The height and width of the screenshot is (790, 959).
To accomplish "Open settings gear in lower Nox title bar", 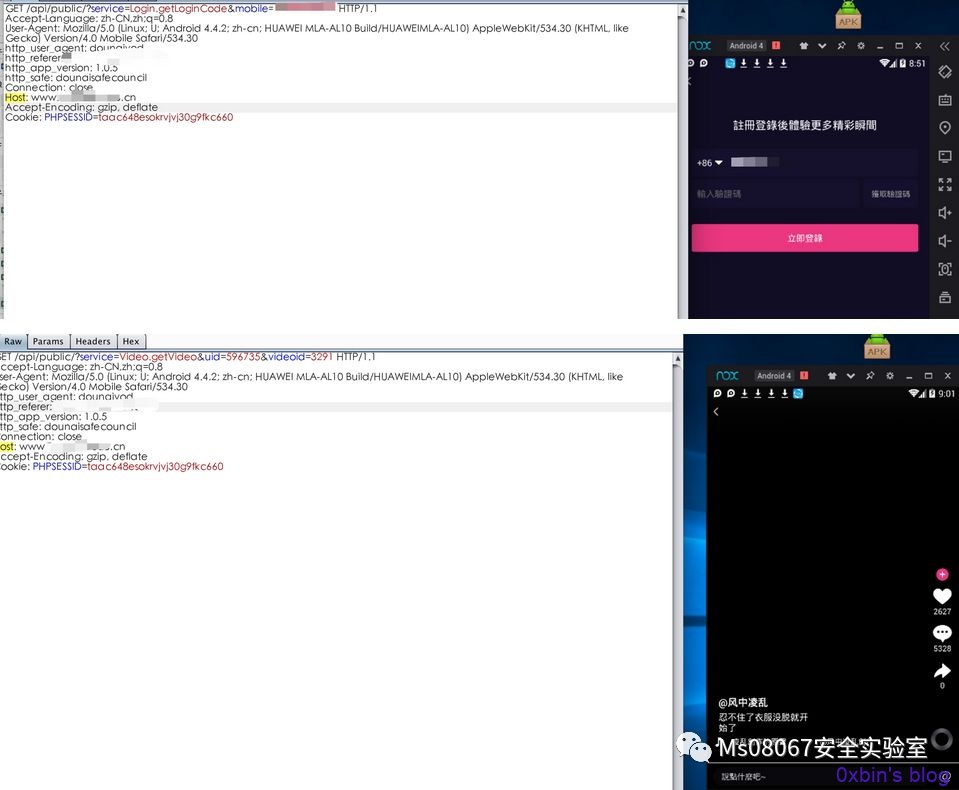I will (x=890, y=376).
